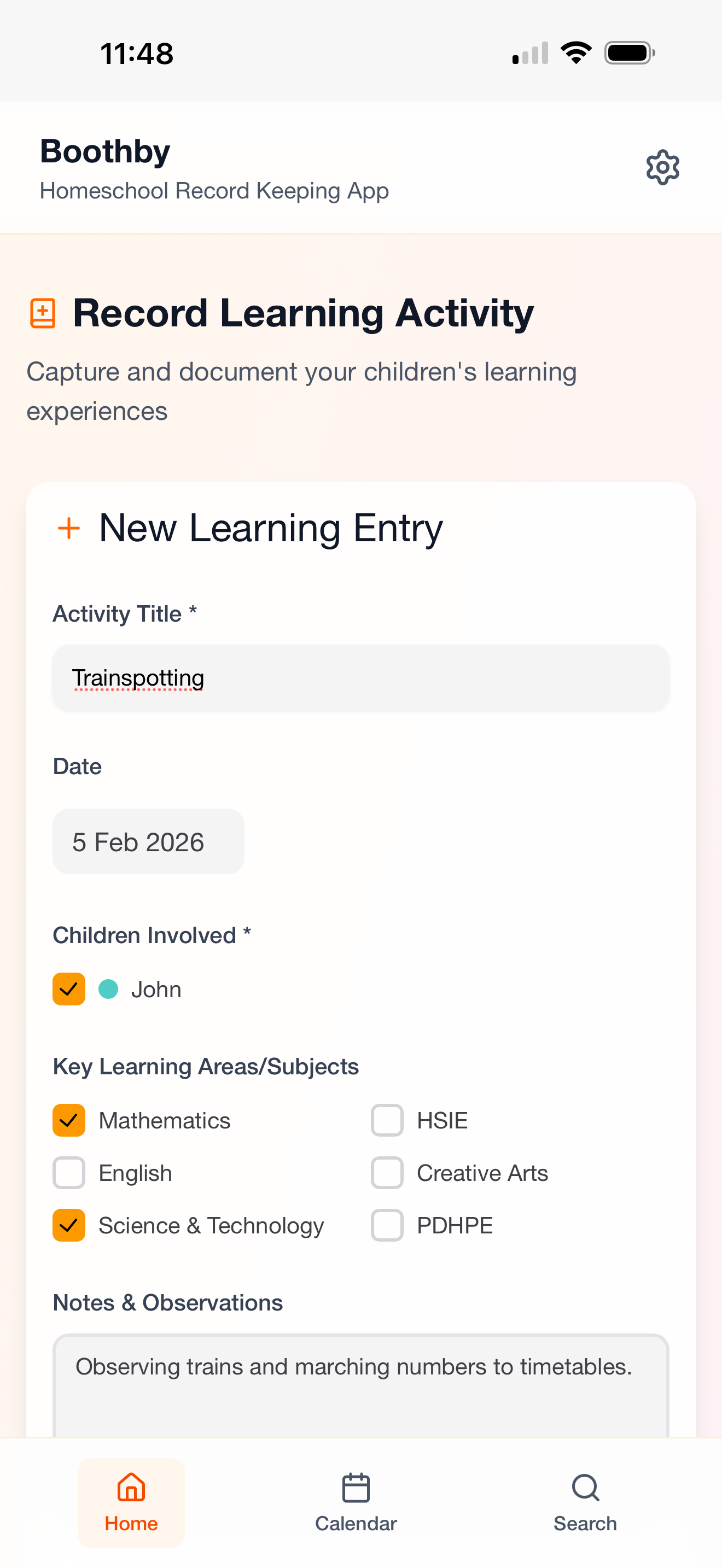This screenshot has height=1568, width=722.
Task: Click the orange journal icon beside Record Learning Activity
Action: pos(43,313)
